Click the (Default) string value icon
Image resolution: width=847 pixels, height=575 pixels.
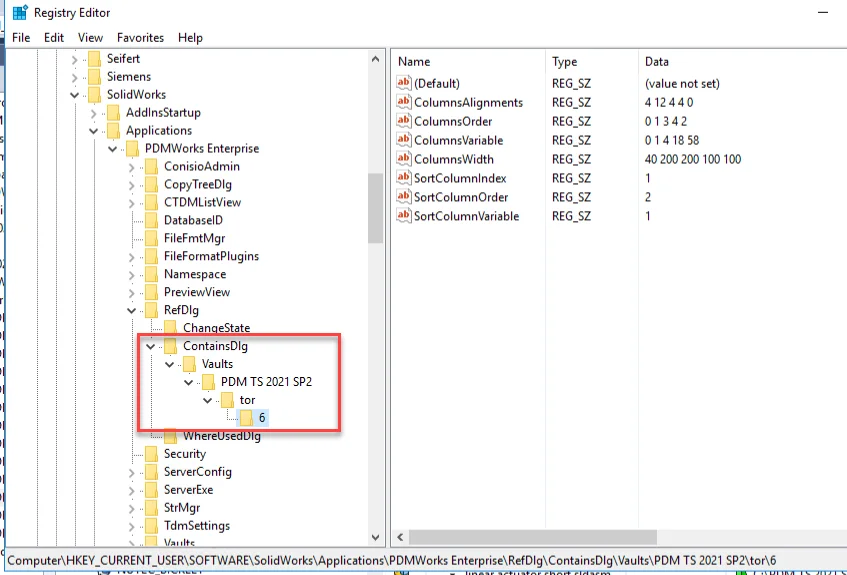[404, 83]
